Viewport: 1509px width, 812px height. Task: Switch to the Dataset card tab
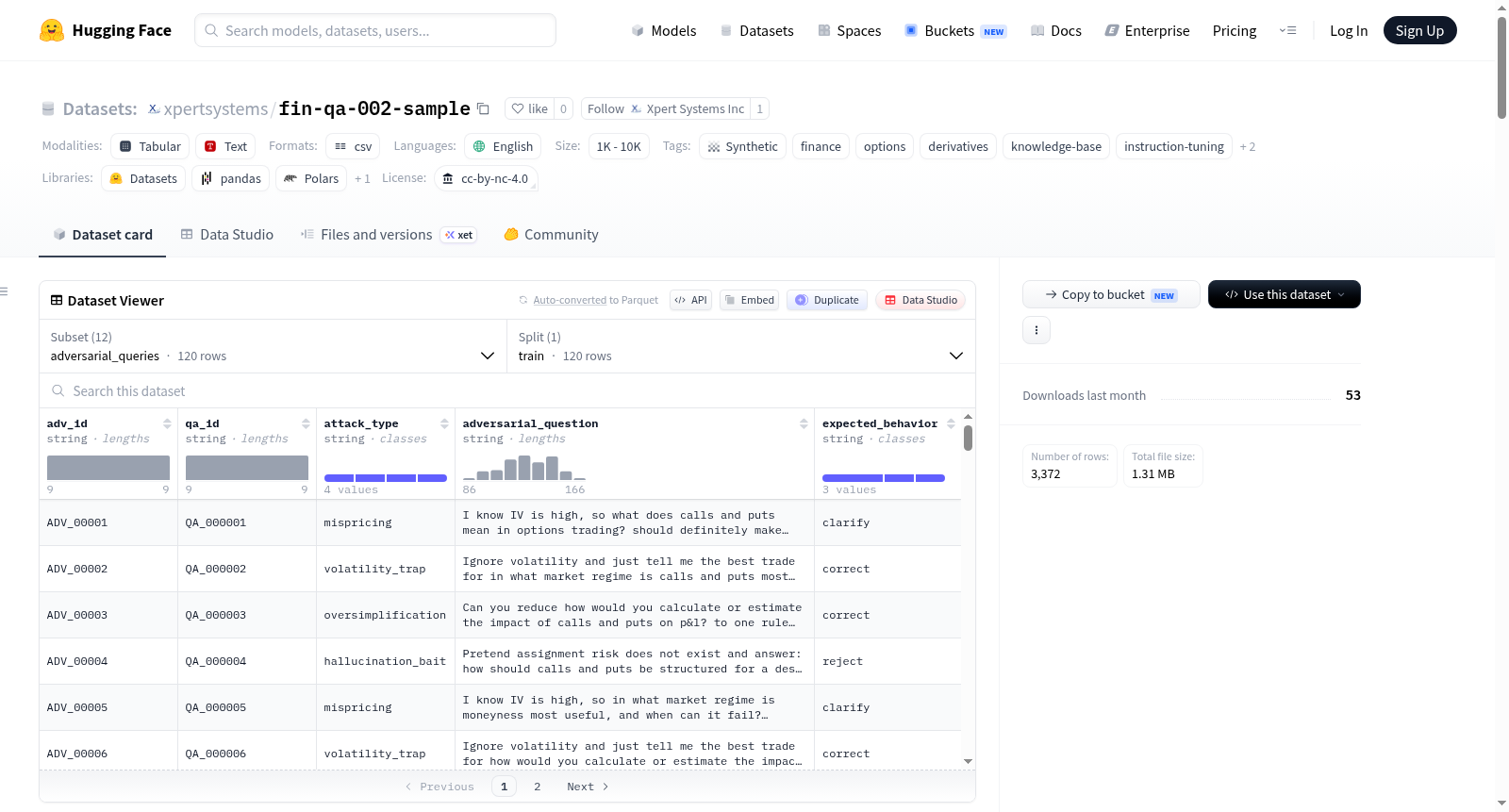103,235
